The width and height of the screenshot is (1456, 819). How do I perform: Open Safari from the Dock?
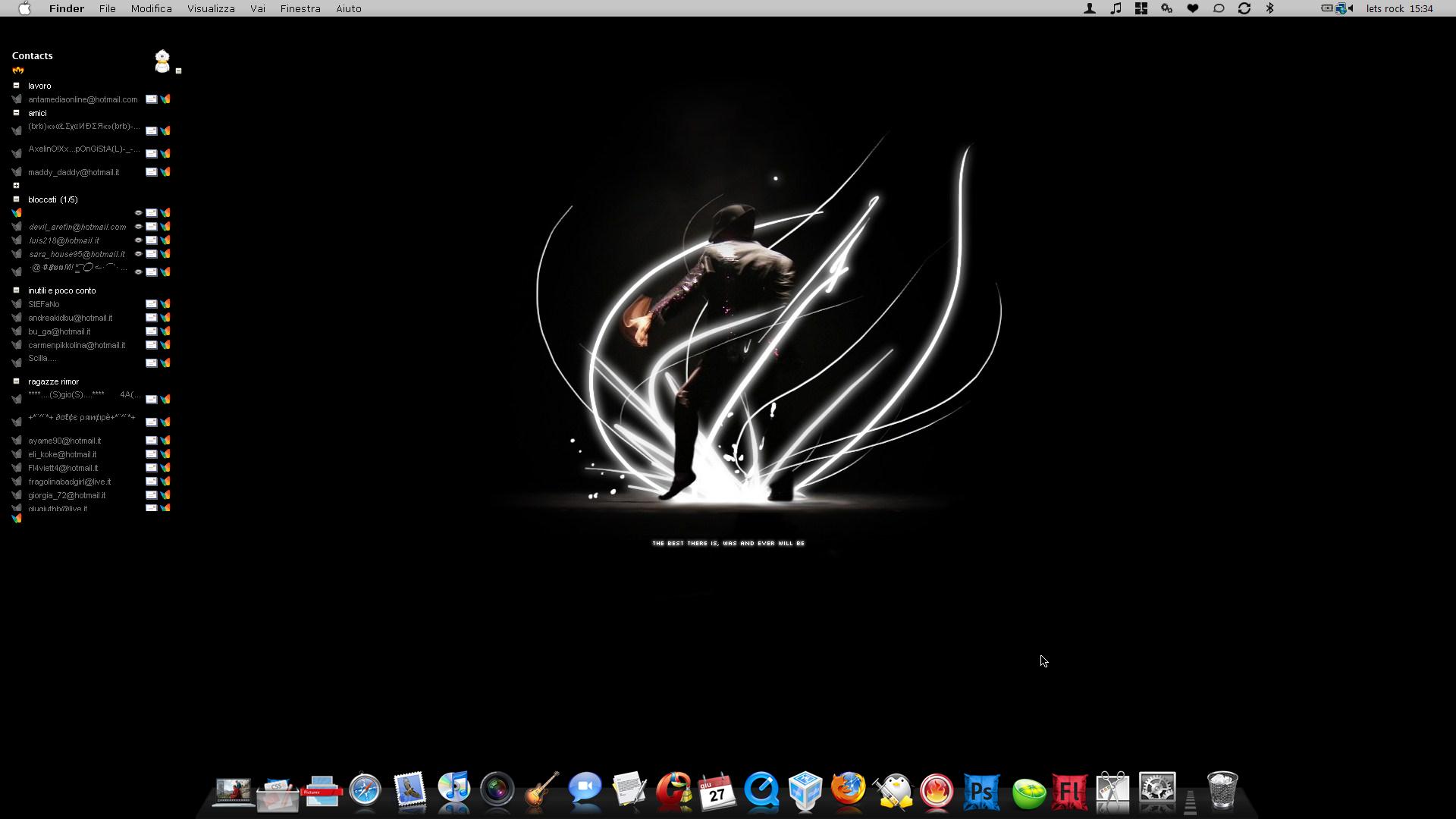[365, 790]
